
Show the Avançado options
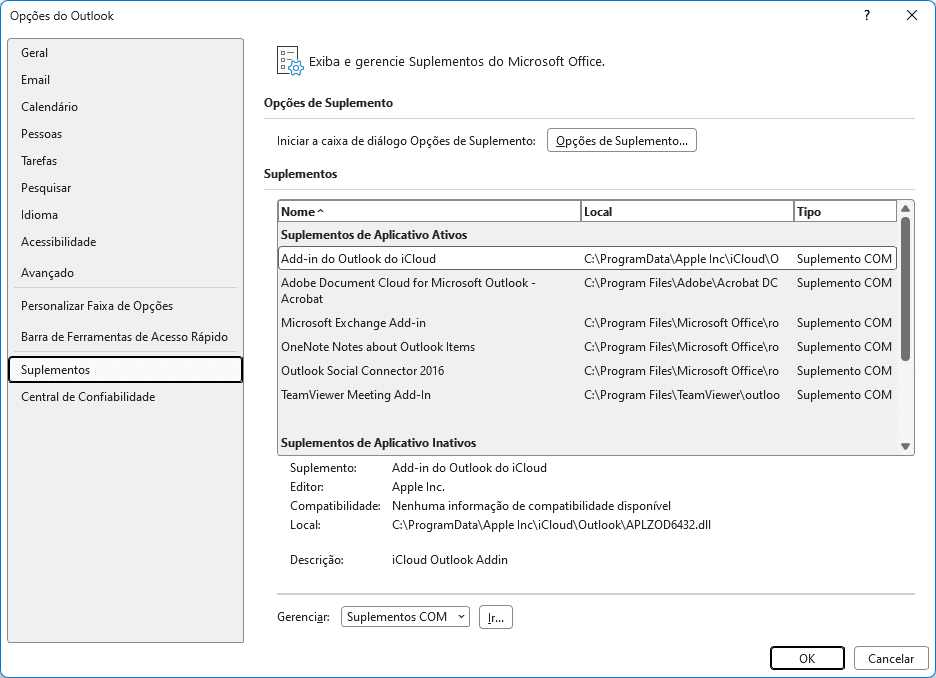125,273
